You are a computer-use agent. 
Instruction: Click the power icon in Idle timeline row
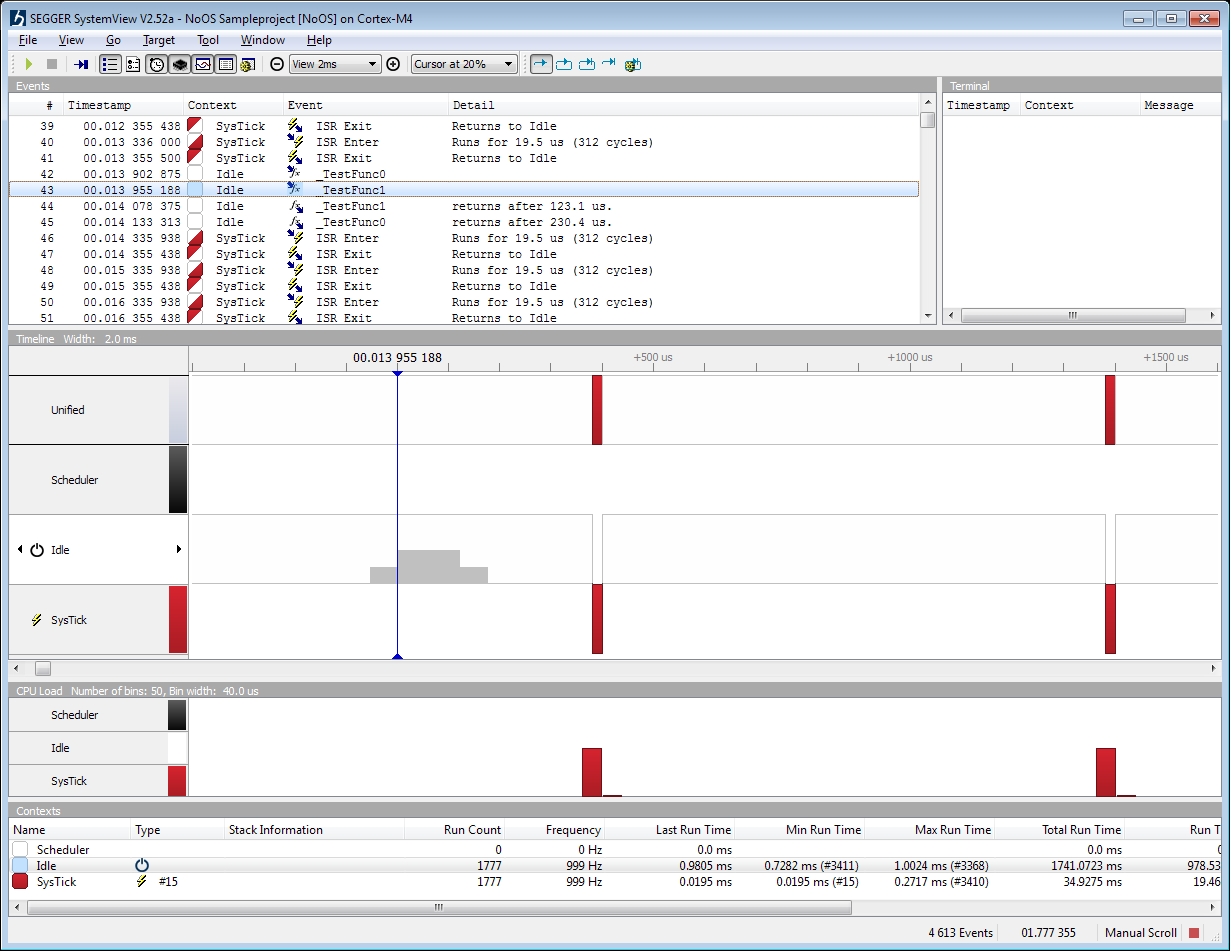pos(37,550)
